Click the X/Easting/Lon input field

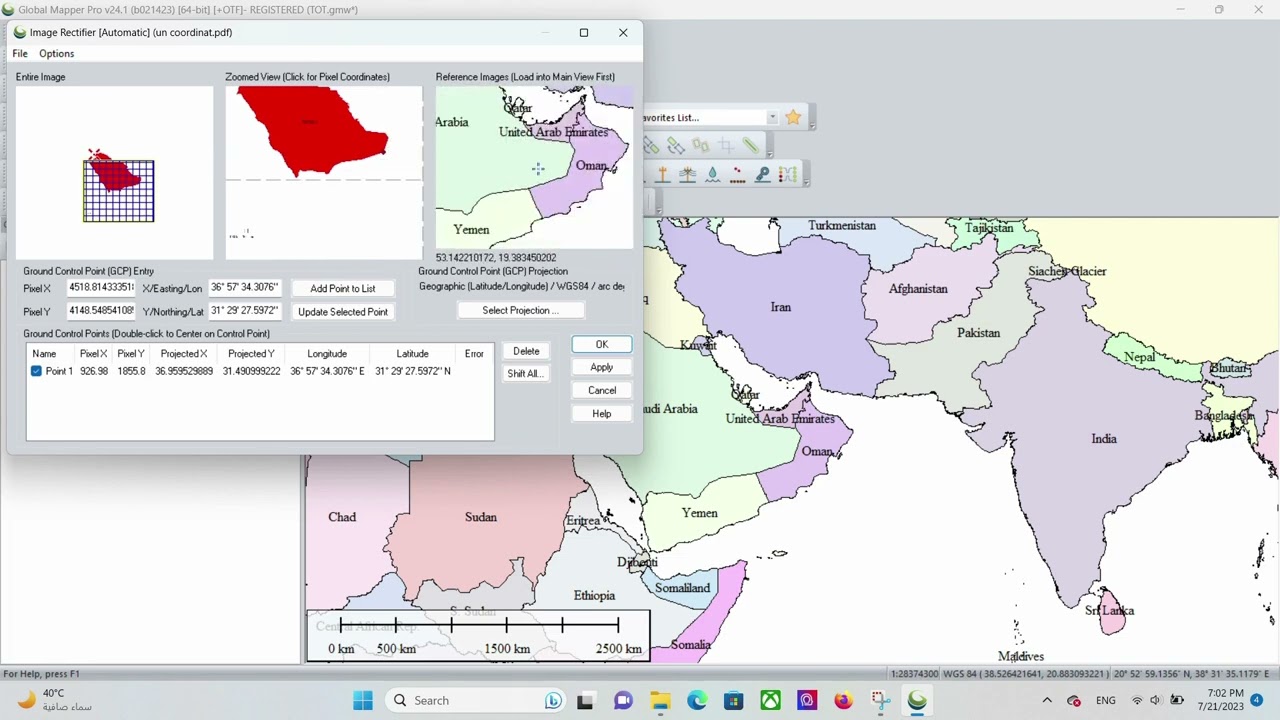[244, 288]
